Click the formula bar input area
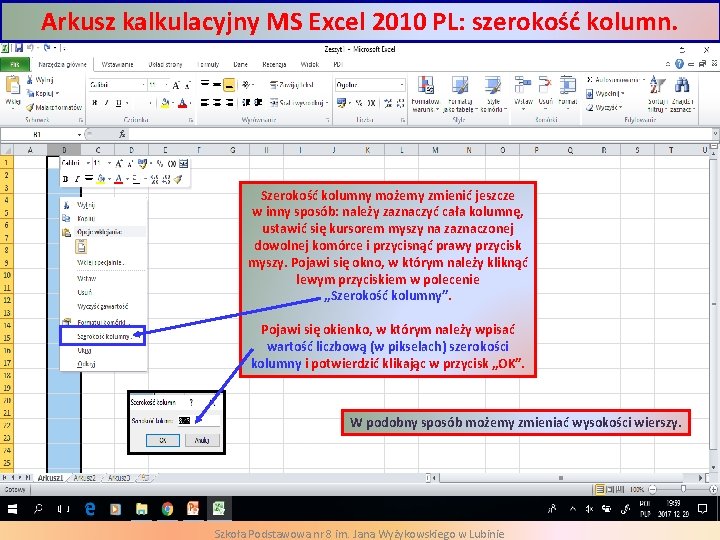 (x=420, y=134)
